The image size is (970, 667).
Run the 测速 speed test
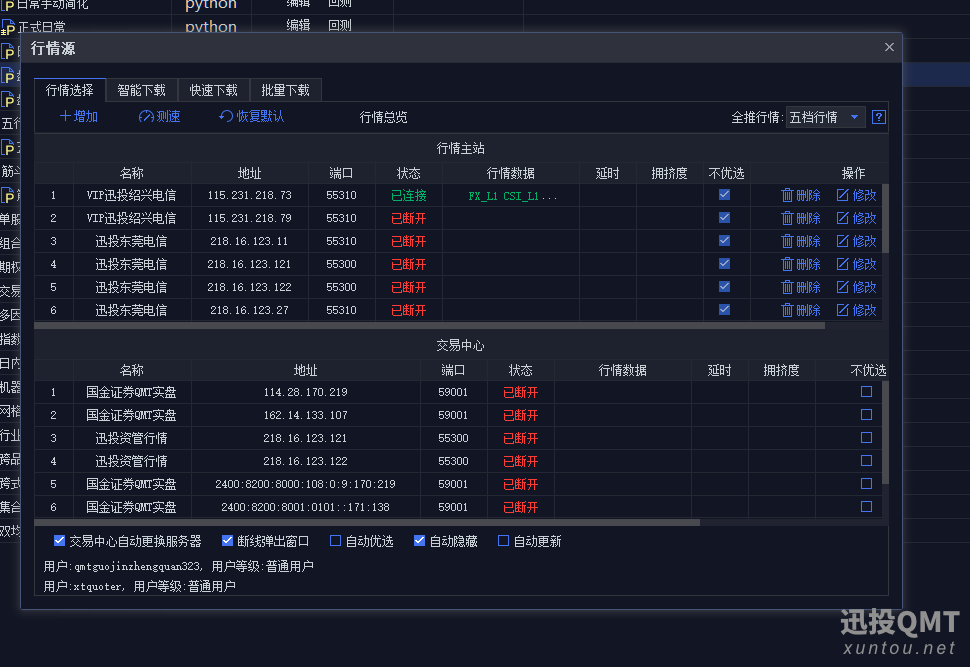click(159, 116)
